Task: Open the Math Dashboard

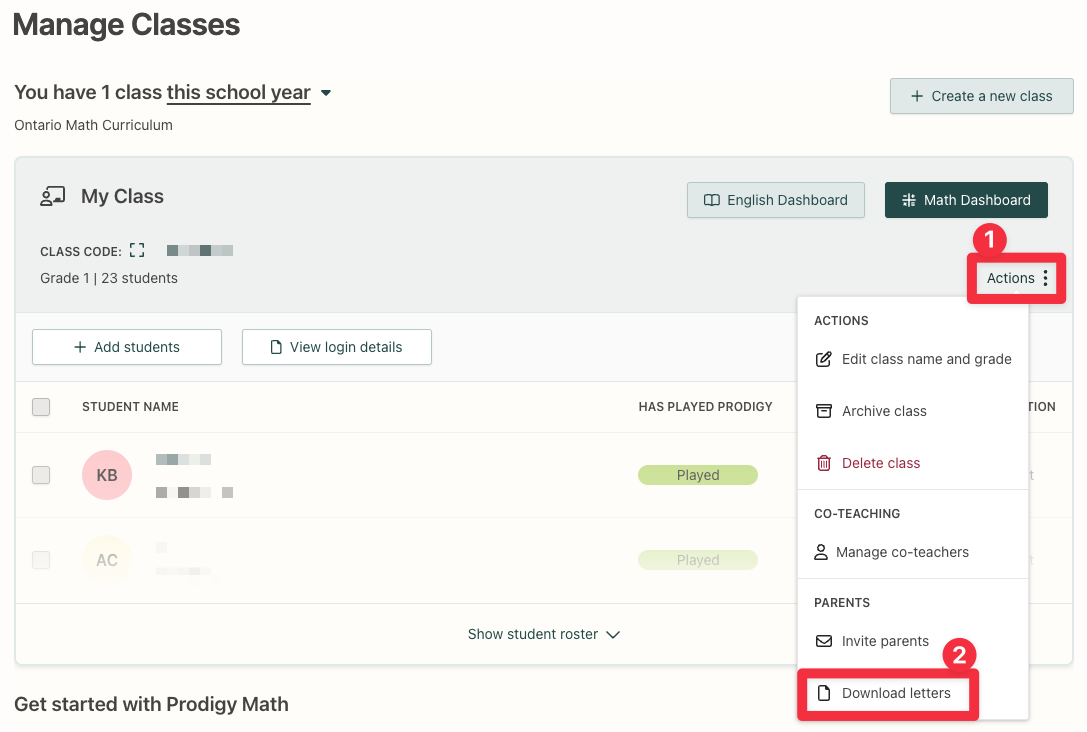Action: (965, 200)
